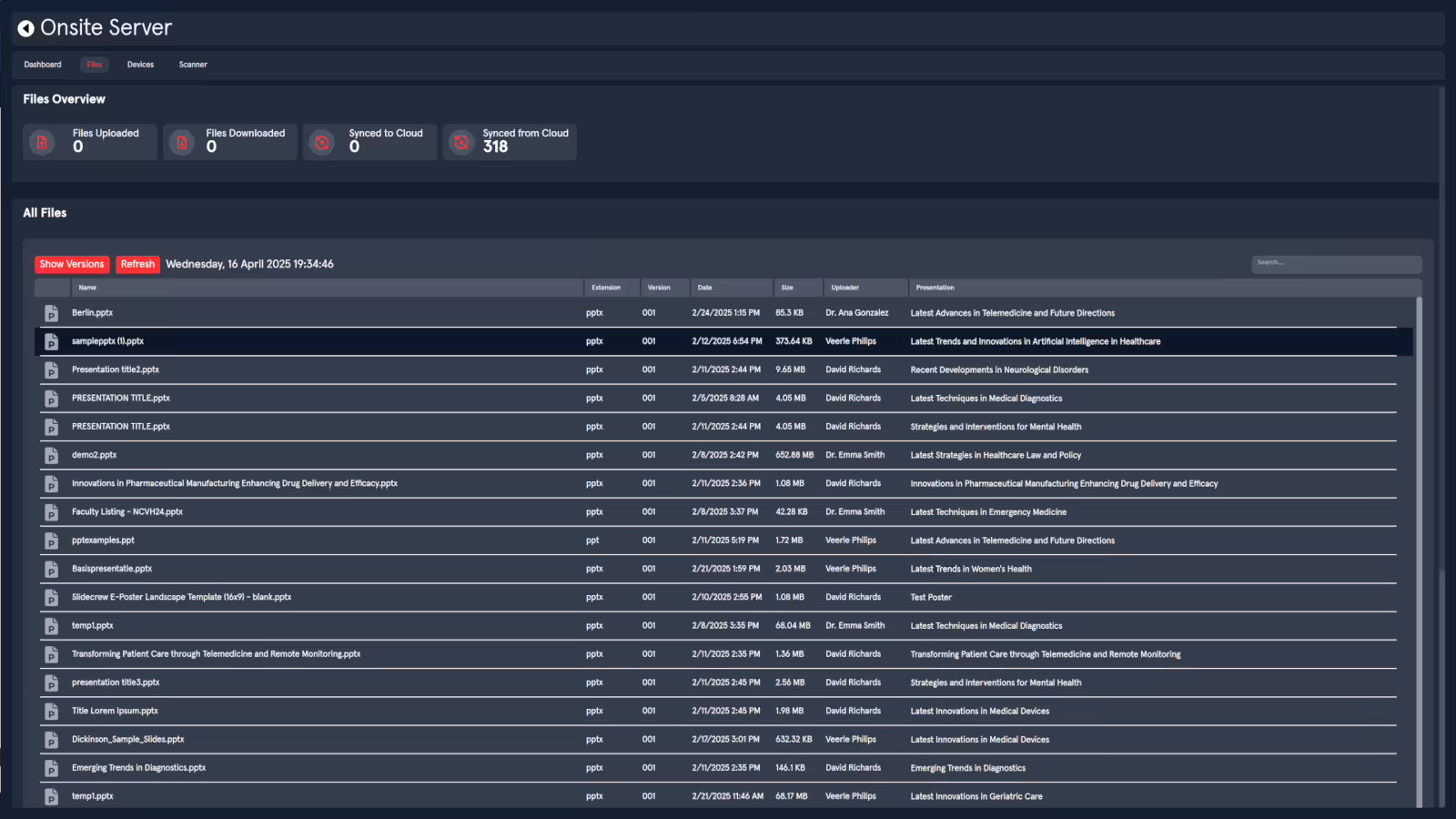Click Latest Innovations in Geriatric Care cell
This screenshot has width=1456, height=819.
(x=976, y=796)
